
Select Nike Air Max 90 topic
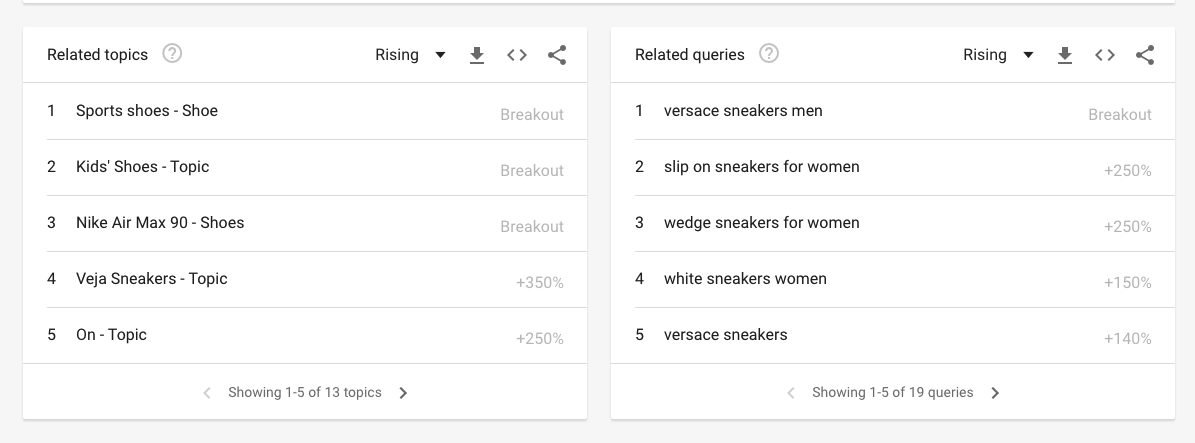tap(160, 223)
